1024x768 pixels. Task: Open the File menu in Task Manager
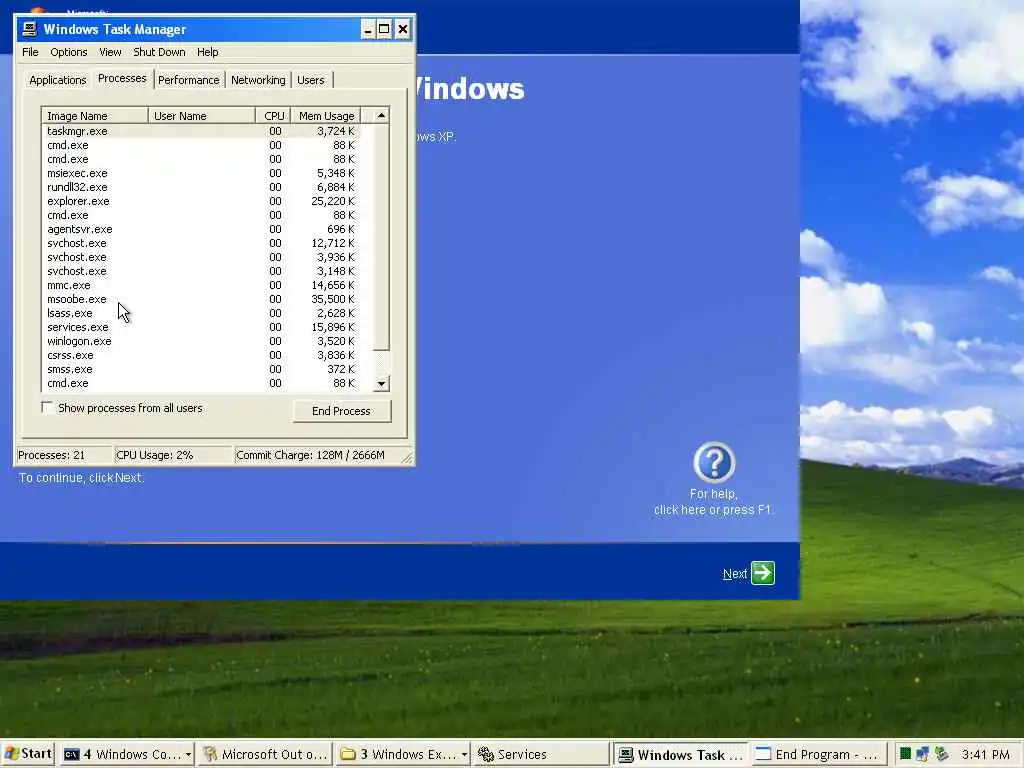pyautogui.click(x=30, y=52)
